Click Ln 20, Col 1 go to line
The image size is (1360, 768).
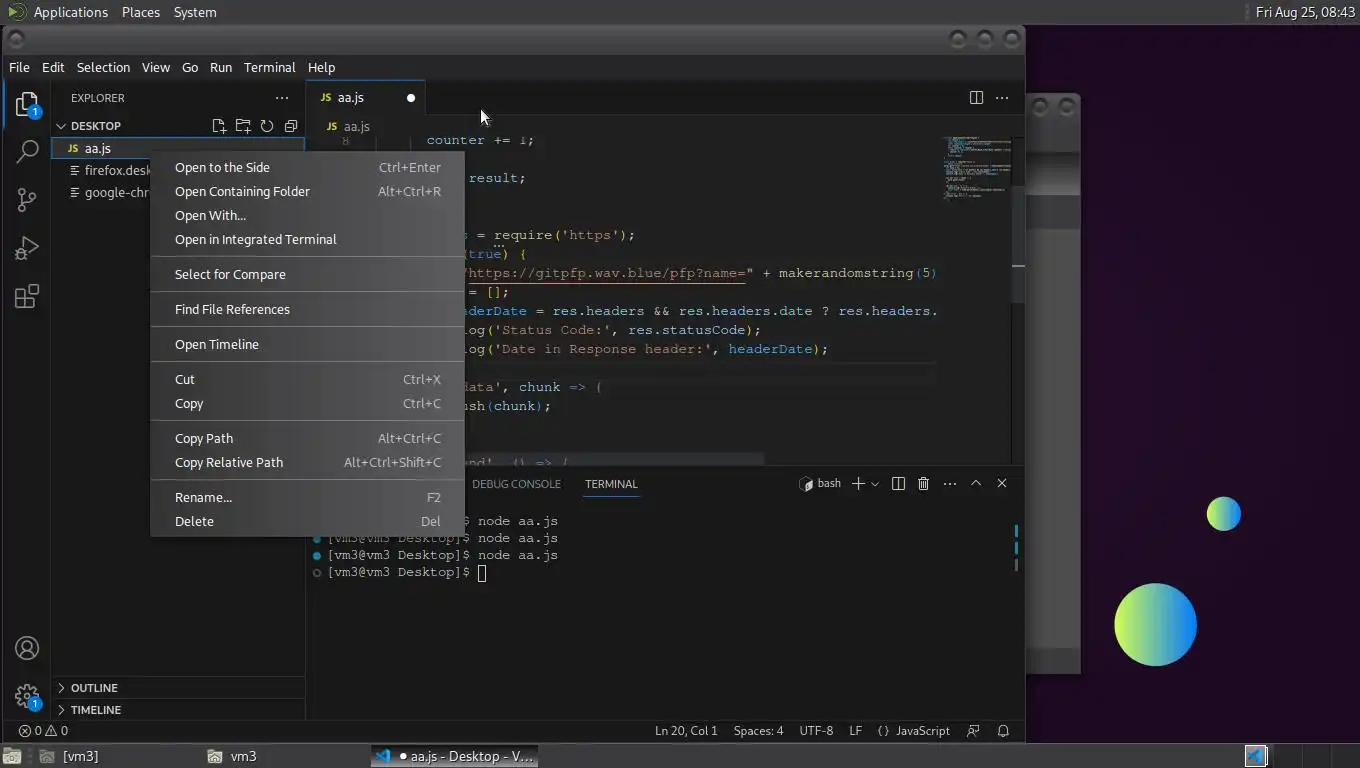(x=686, y=731)
